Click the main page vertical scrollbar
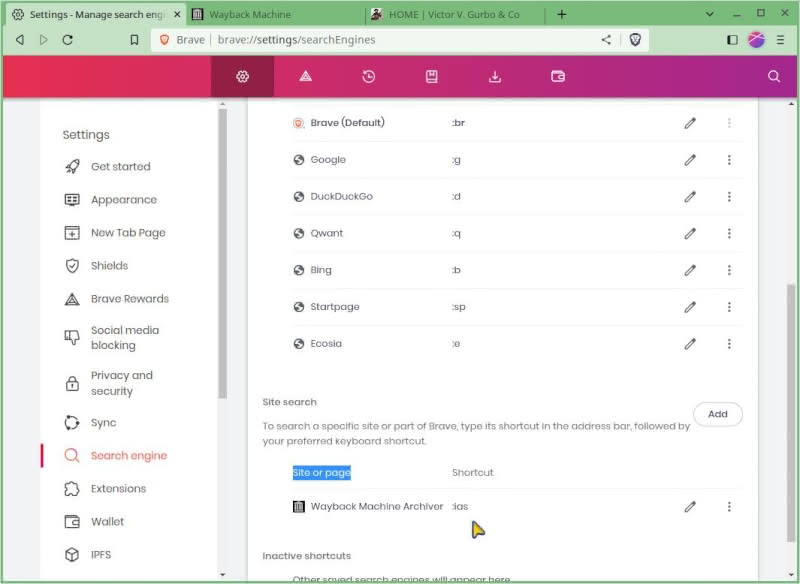Viewport: 800px width, 584px height. click(x=791, y=413)
